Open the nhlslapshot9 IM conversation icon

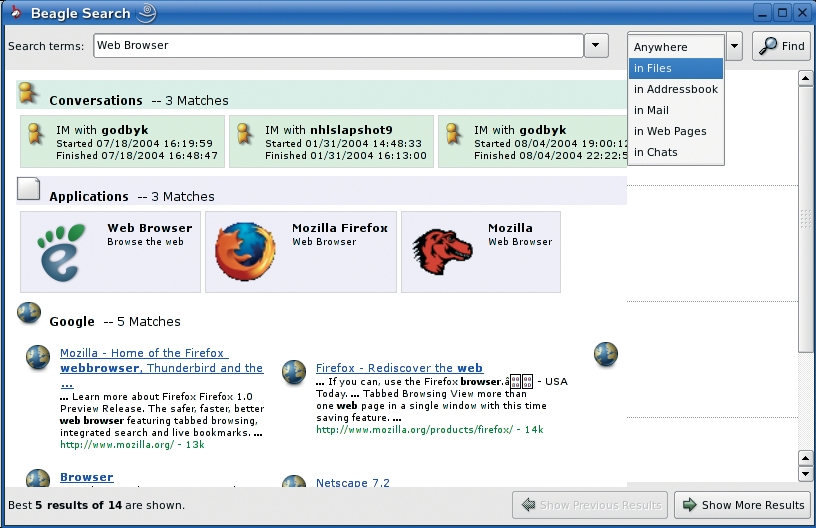click(x=244, y=134)
